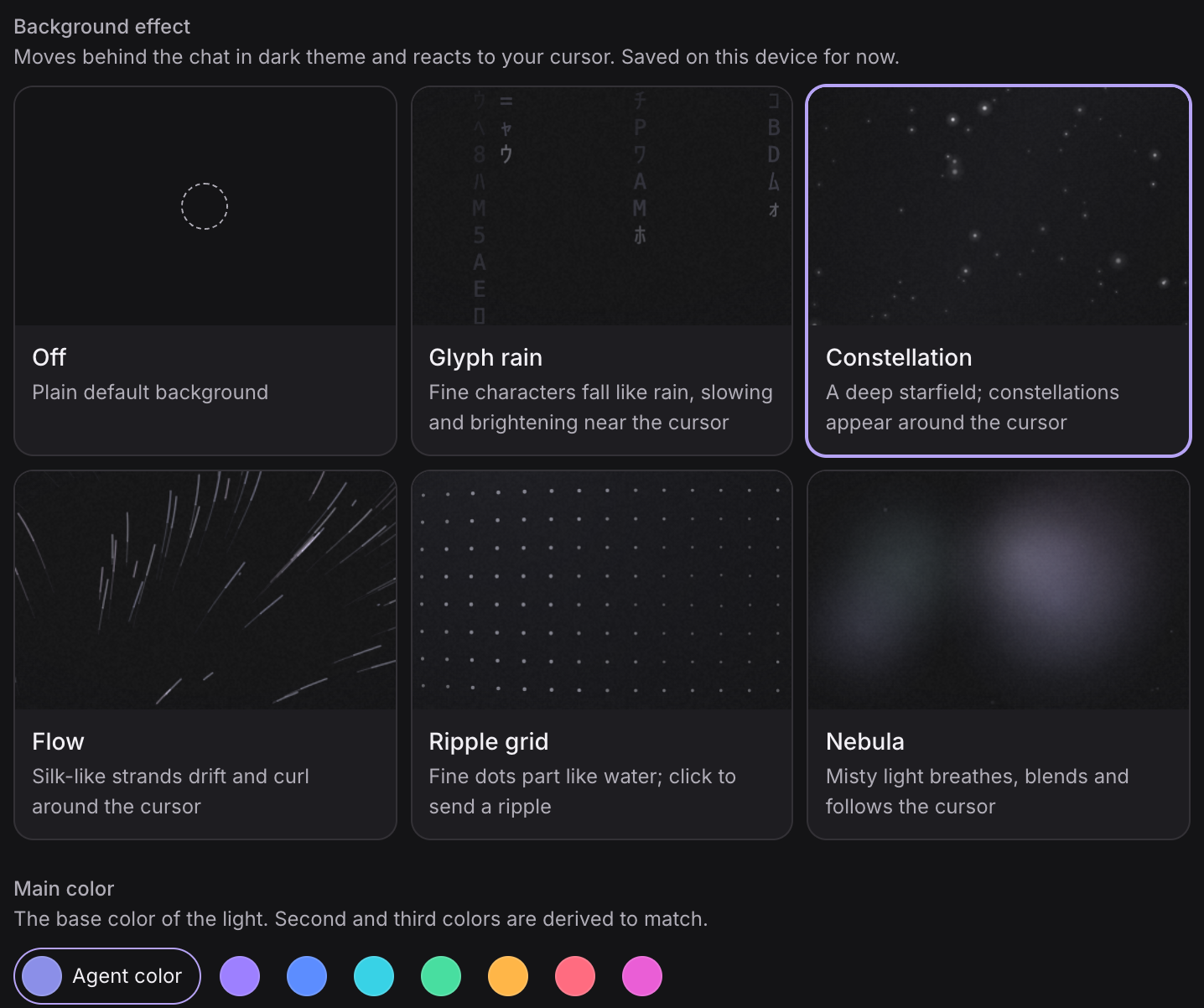Click the Glyph rain preview thumbnail
The image size is (1204, 1008).
point(602,206)
